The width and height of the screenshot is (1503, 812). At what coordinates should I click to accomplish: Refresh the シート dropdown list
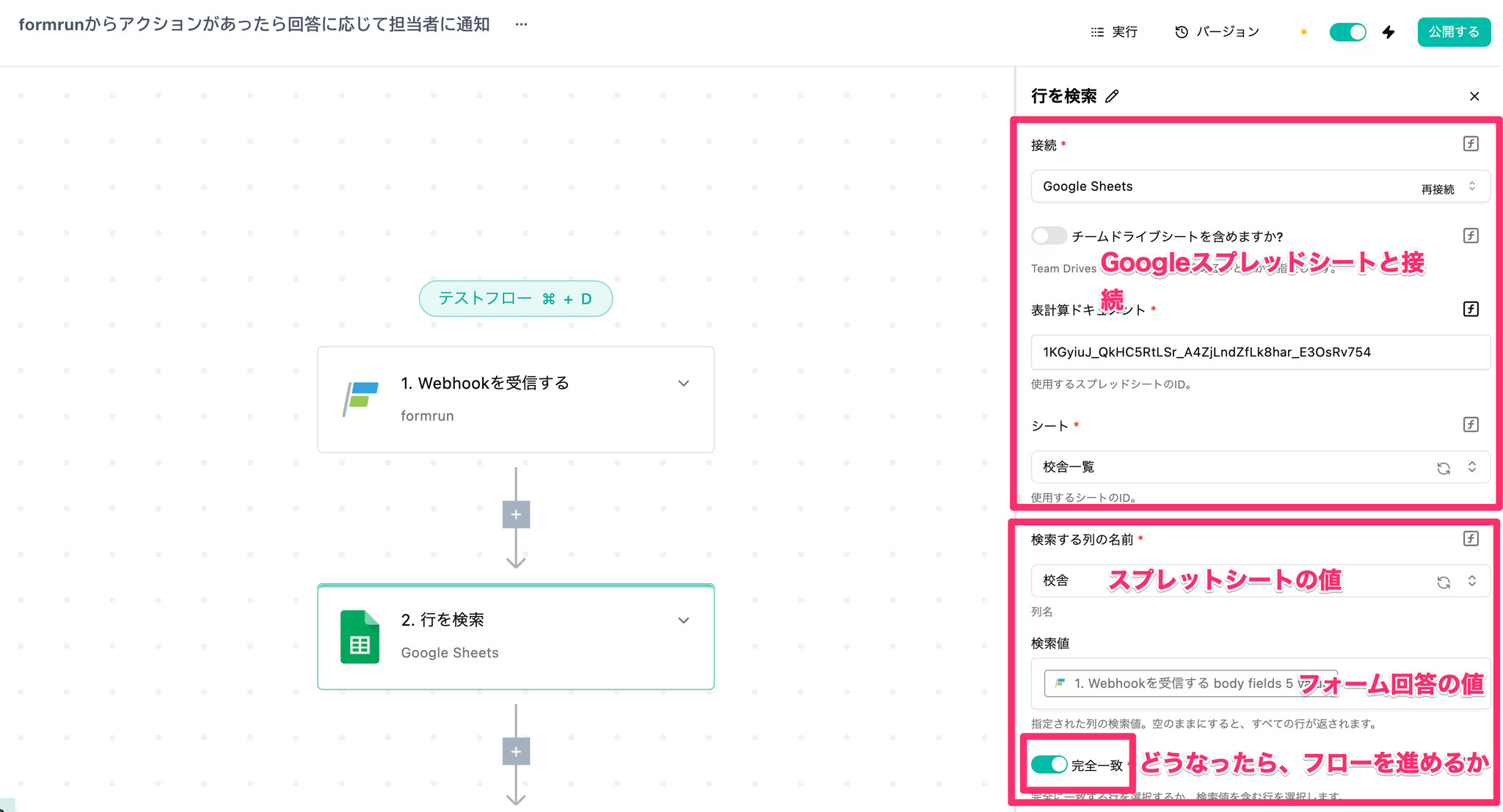click(1444, 468)
